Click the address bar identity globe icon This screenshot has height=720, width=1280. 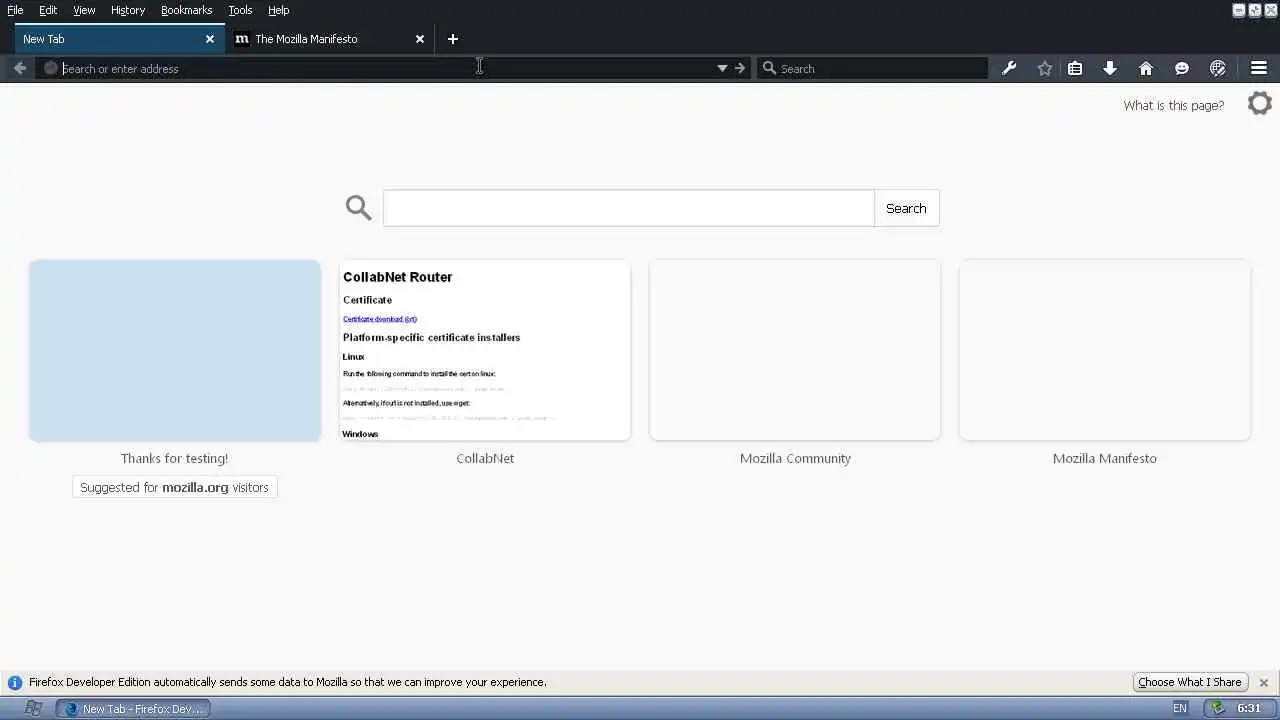coord(51,68)
